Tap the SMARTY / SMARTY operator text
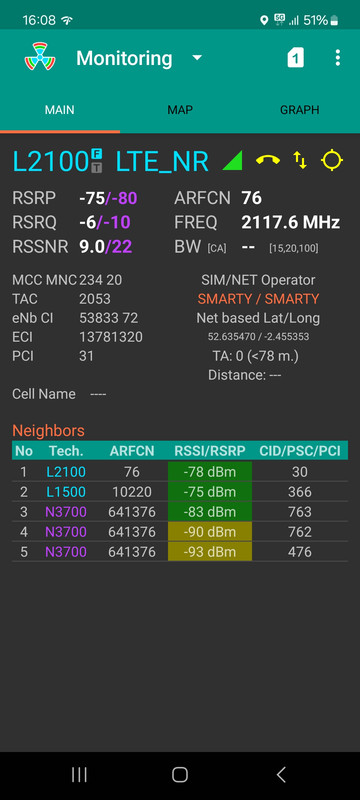This screenshot has height=800, width=360. coord(259,299)
